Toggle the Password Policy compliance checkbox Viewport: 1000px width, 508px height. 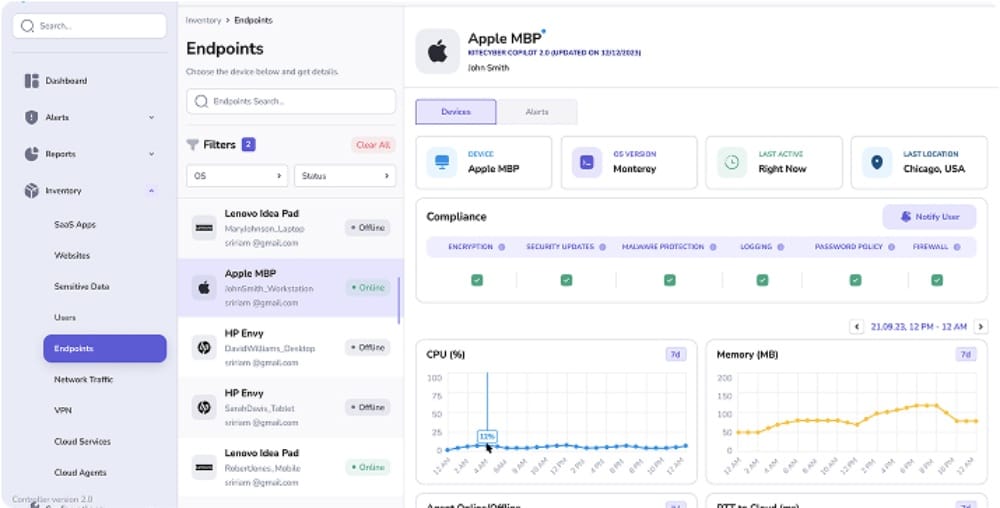coord(855,280)
